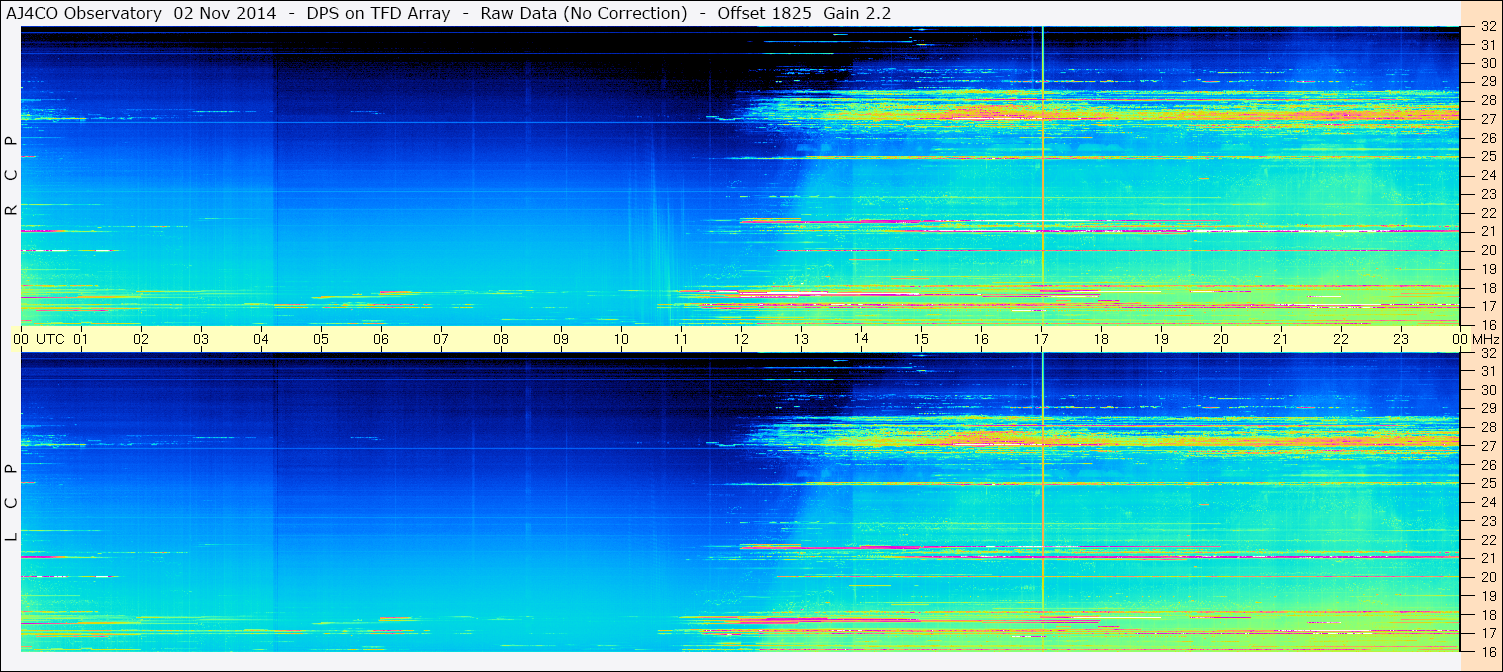Select the 20 hour mark on UTC axis
Image resolution: width=1503 pixels, height=672 pixels.
(x=1221, y=339)
